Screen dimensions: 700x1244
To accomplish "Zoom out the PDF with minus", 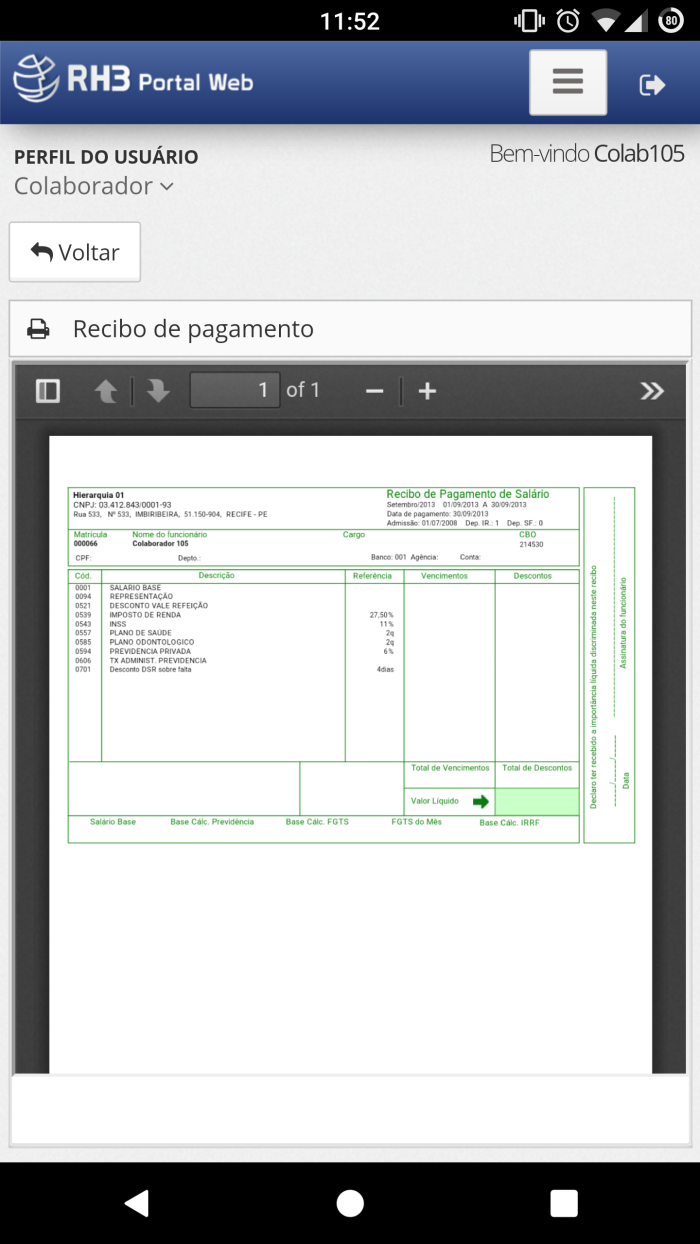I will coord(375,391).
